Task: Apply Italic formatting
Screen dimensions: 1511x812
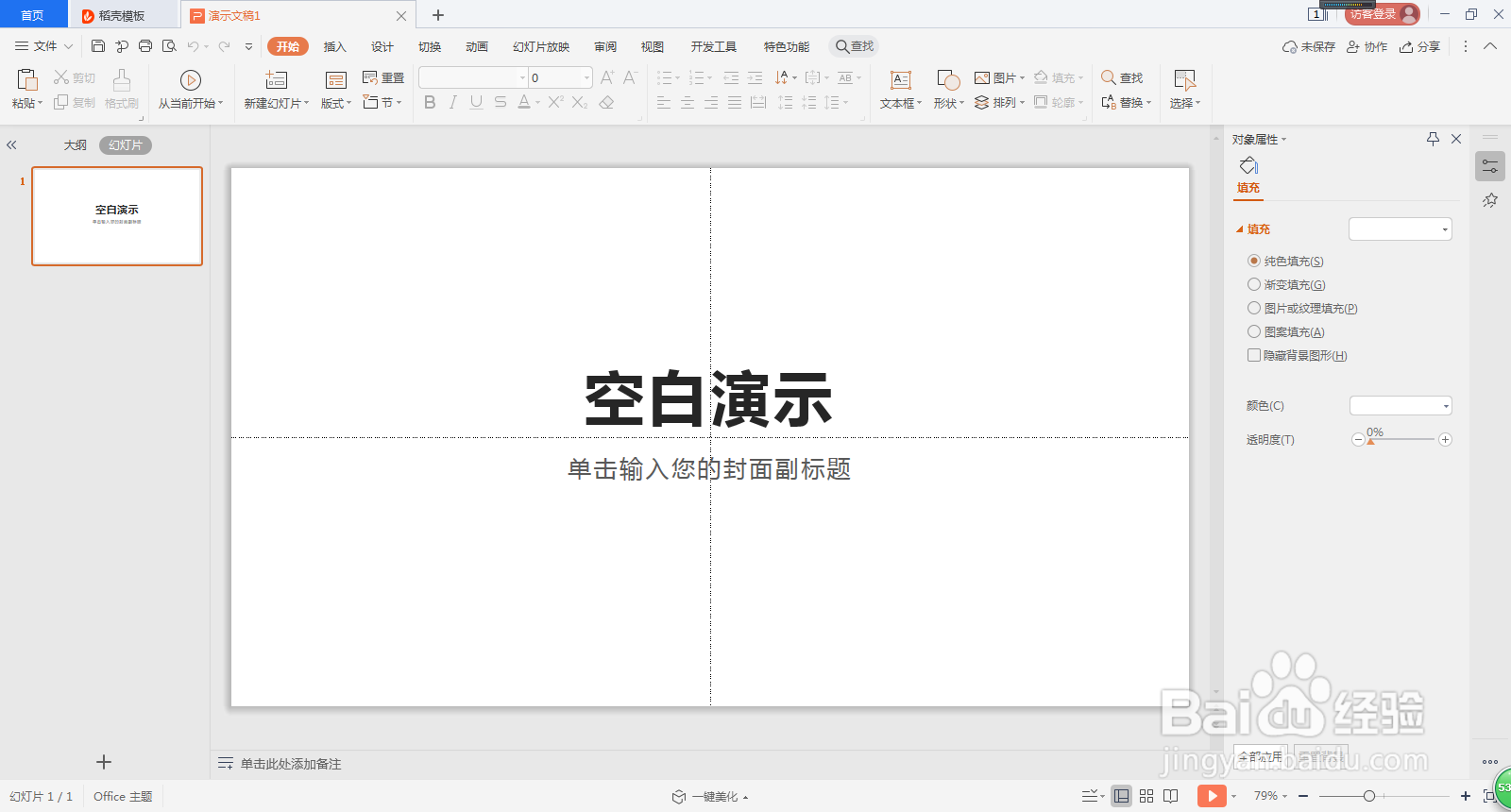Action: click(x=453, y=102)
